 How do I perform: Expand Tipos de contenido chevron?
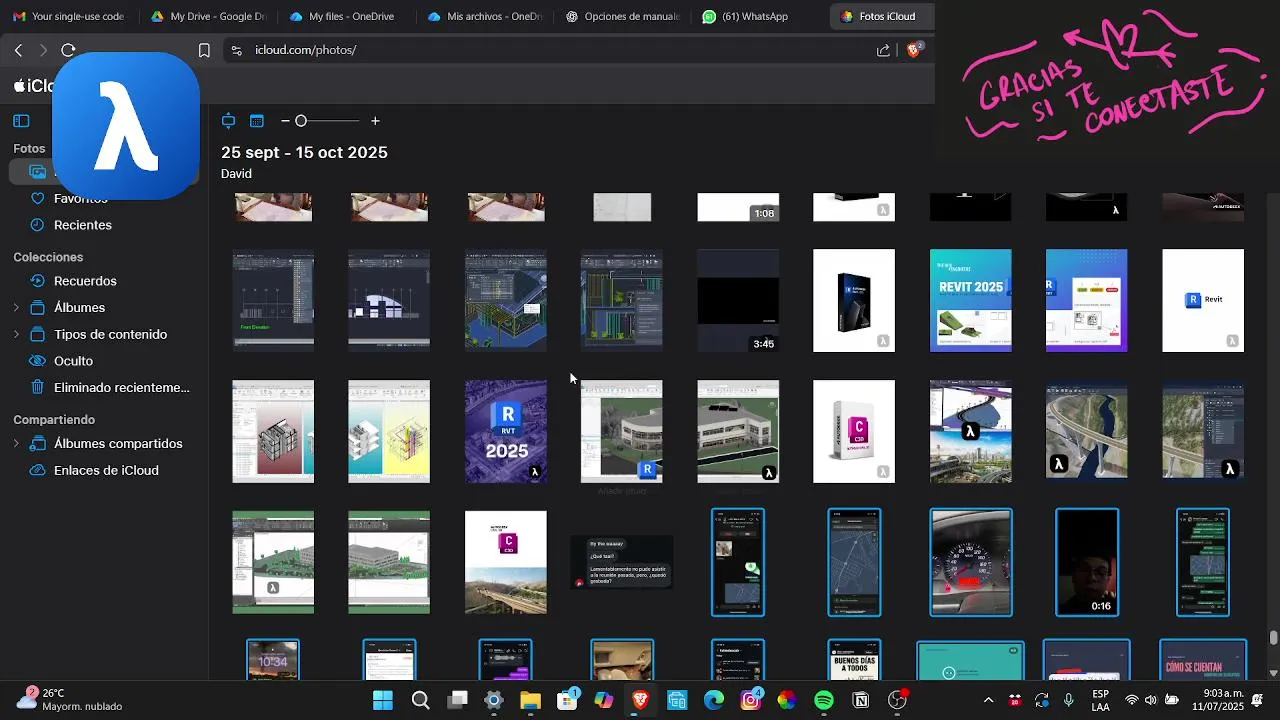point(16,335)
